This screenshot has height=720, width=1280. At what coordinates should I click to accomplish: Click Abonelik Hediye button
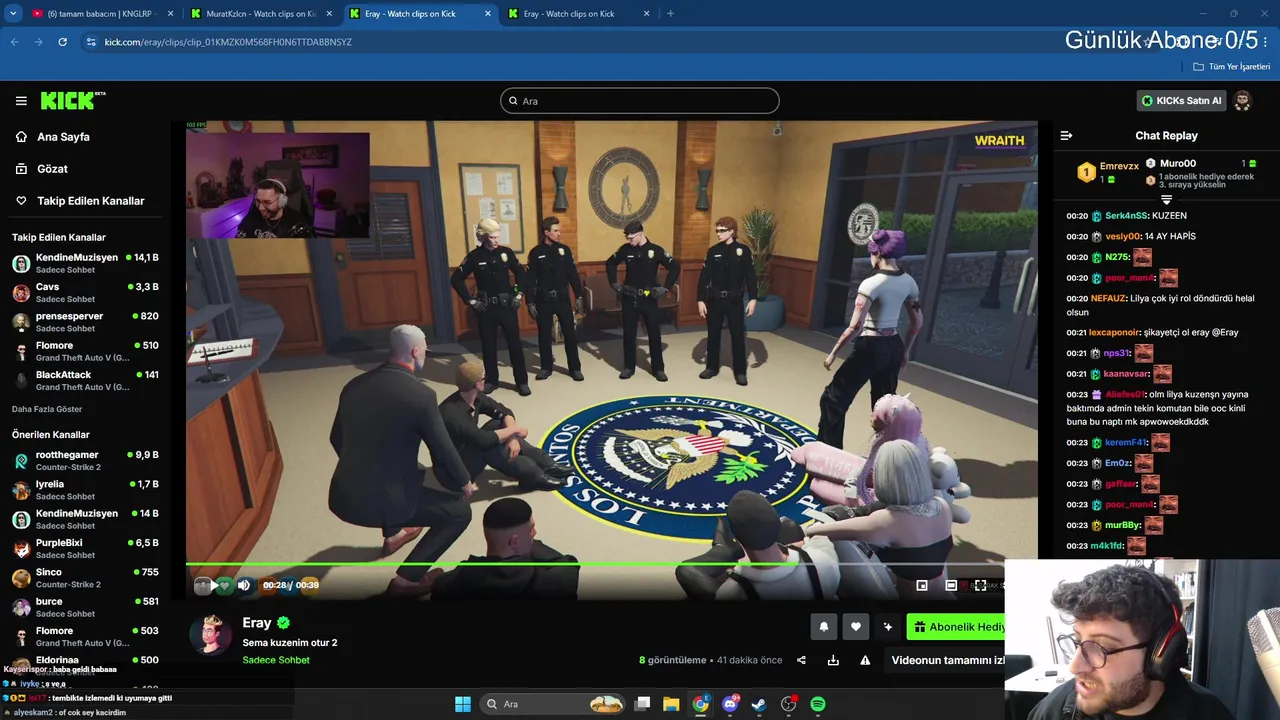(x=958, y=627)
